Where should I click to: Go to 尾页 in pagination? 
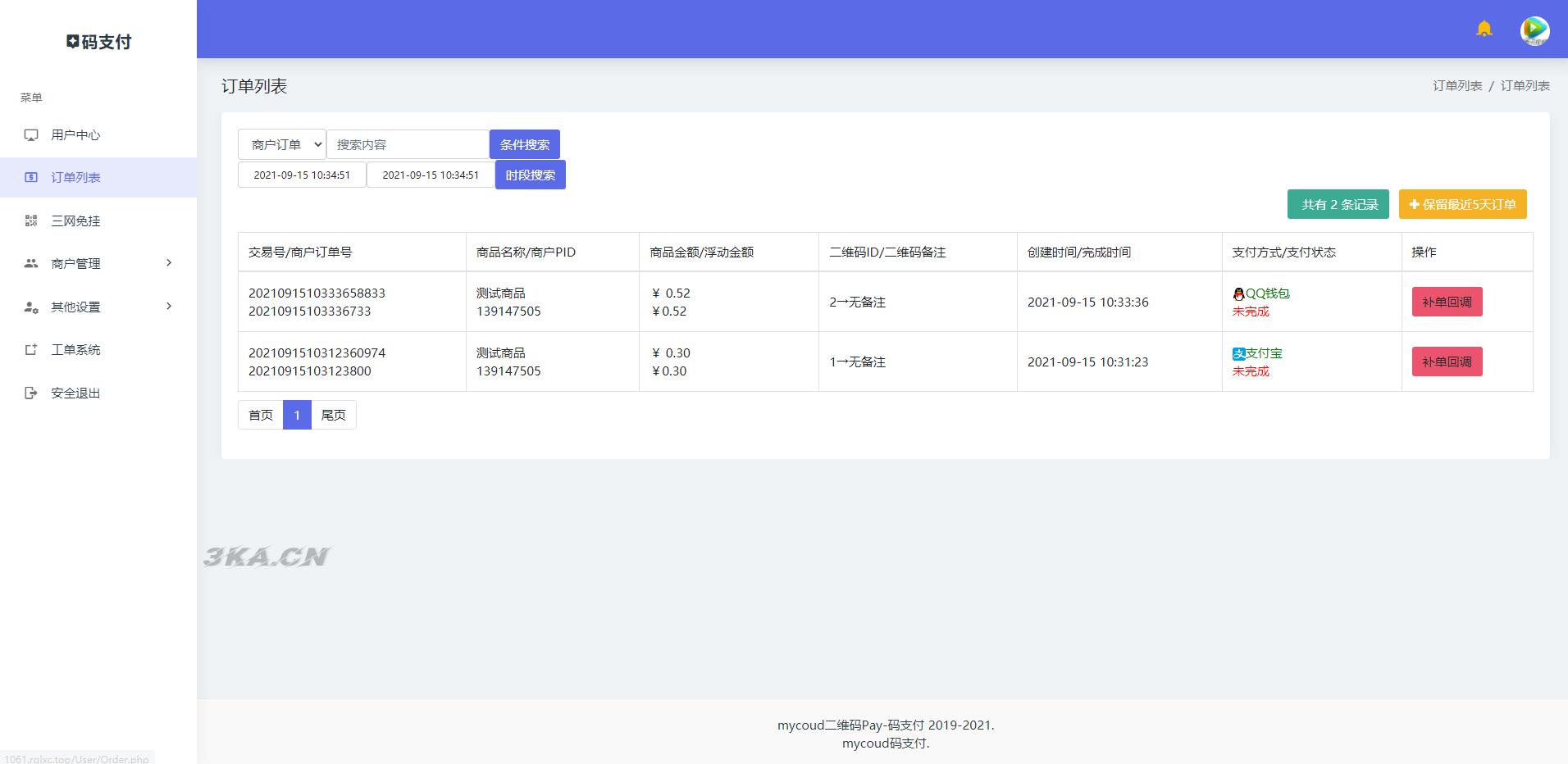pos(333,415)
